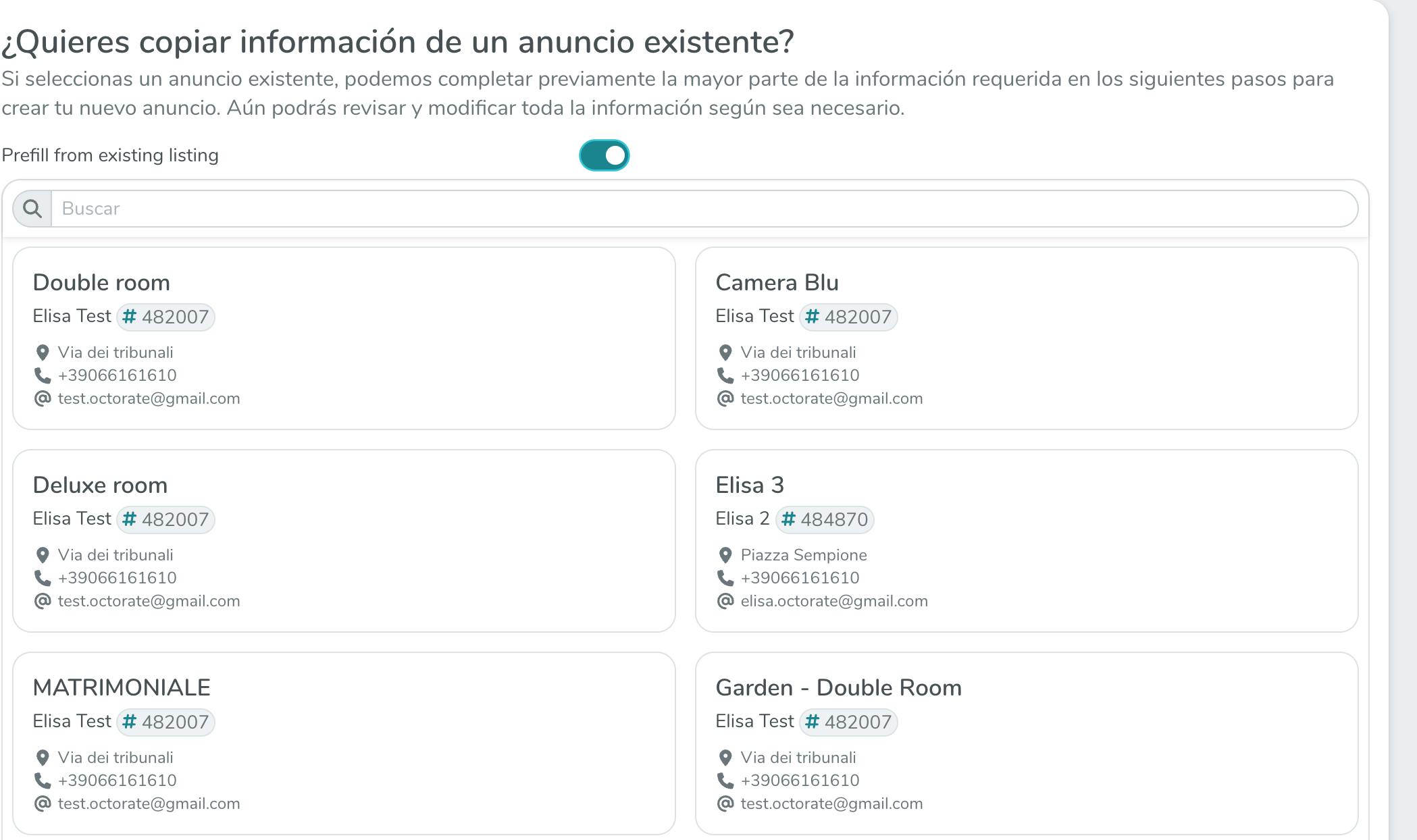Click @ icon in Garden - Double Room card

(x=725, y=804)
